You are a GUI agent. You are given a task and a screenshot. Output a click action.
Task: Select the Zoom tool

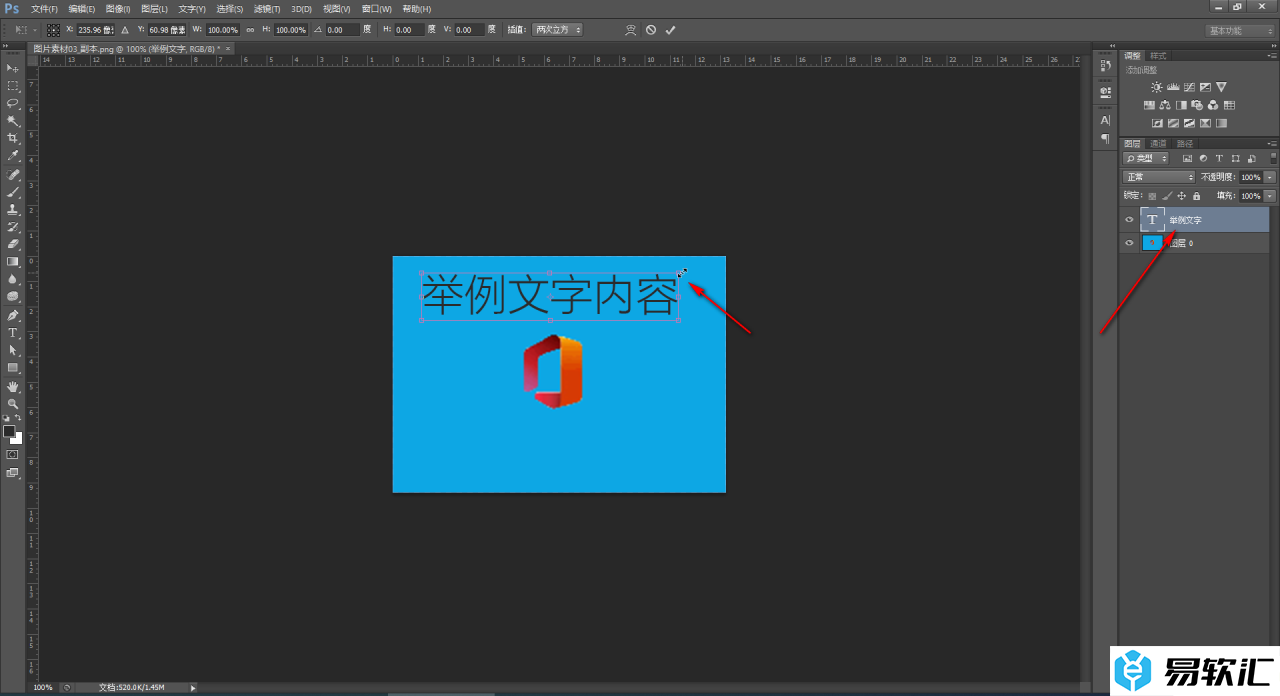(13, 404)
